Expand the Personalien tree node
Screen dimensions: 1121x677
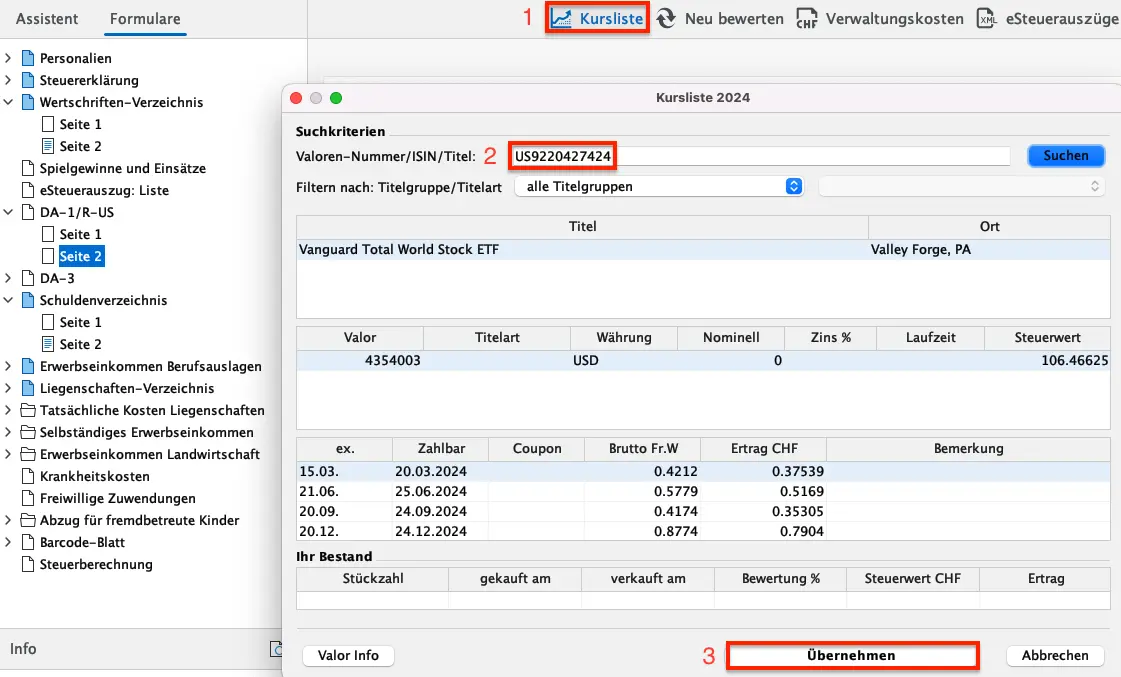pos(9,58)
